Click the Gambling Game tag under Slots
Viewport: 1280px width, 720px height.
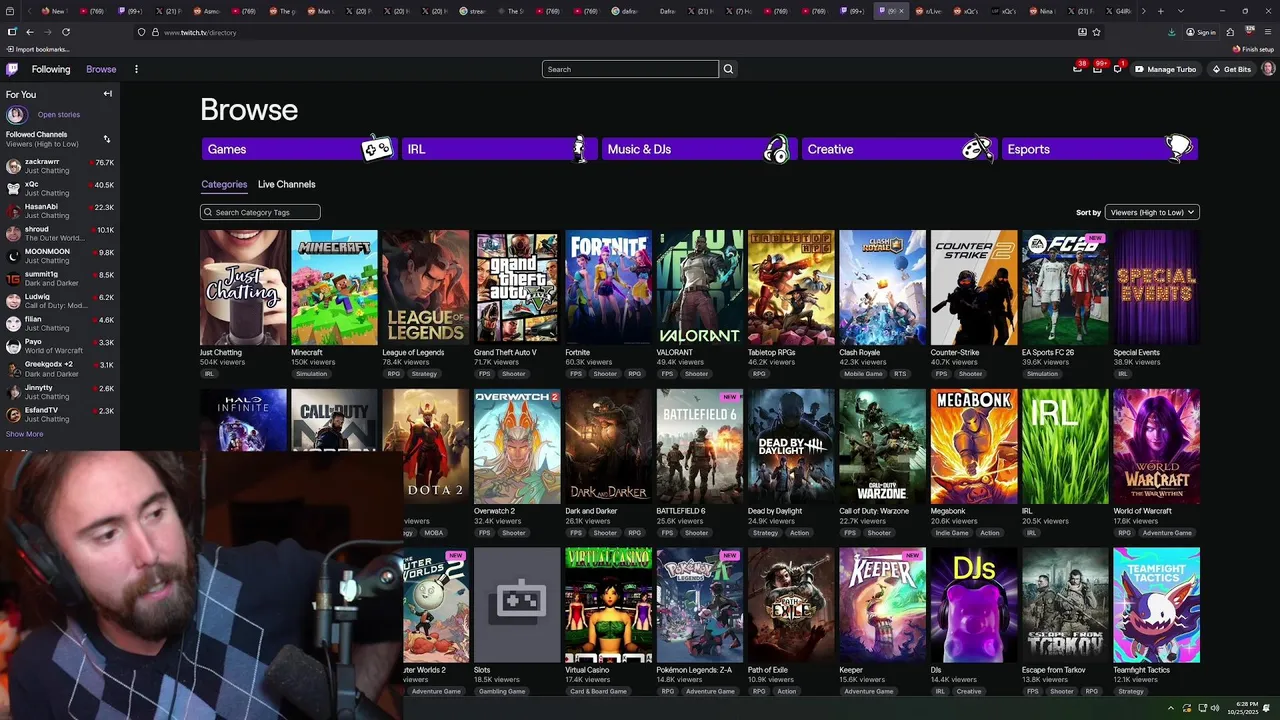tap(502, 691)
